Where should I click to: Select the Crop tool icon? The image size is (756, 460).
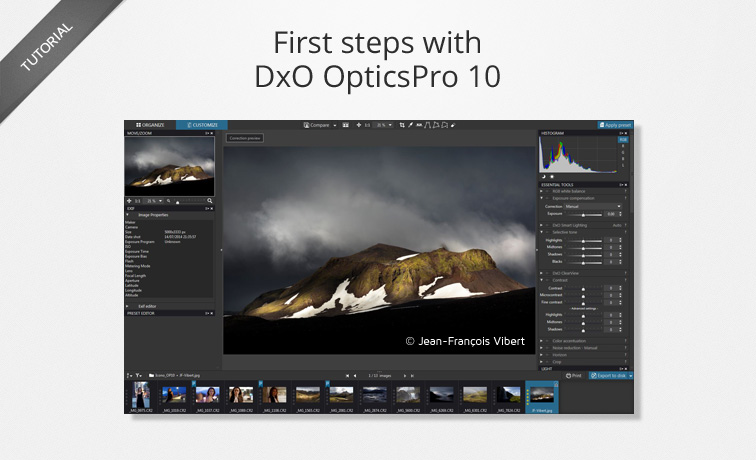[402, 125]
